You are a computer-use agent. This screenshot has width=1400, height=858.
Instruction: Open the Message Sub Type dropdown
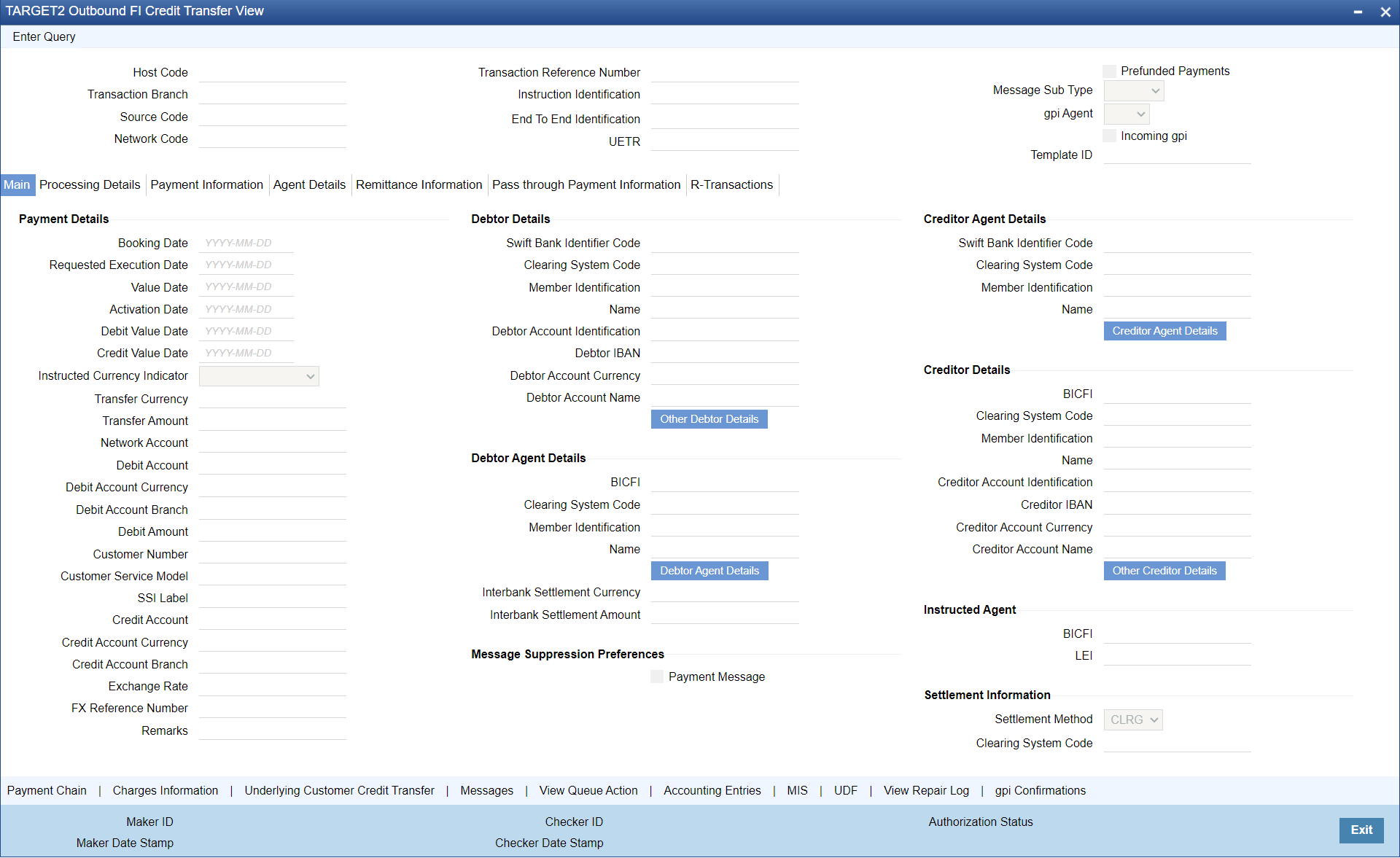pos(1134,91)
